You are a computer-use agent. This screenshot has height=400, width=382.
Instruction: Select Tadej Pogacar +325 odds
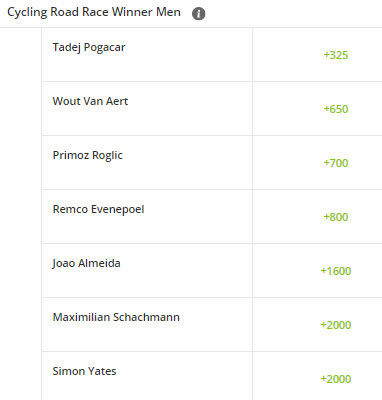click(x=336, y=55)
